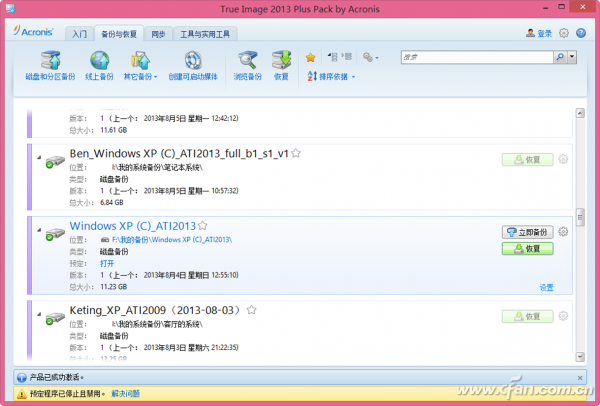Collapse the Ben_Windows XP backup entry
600x406 pixels.
pos(39,157)
